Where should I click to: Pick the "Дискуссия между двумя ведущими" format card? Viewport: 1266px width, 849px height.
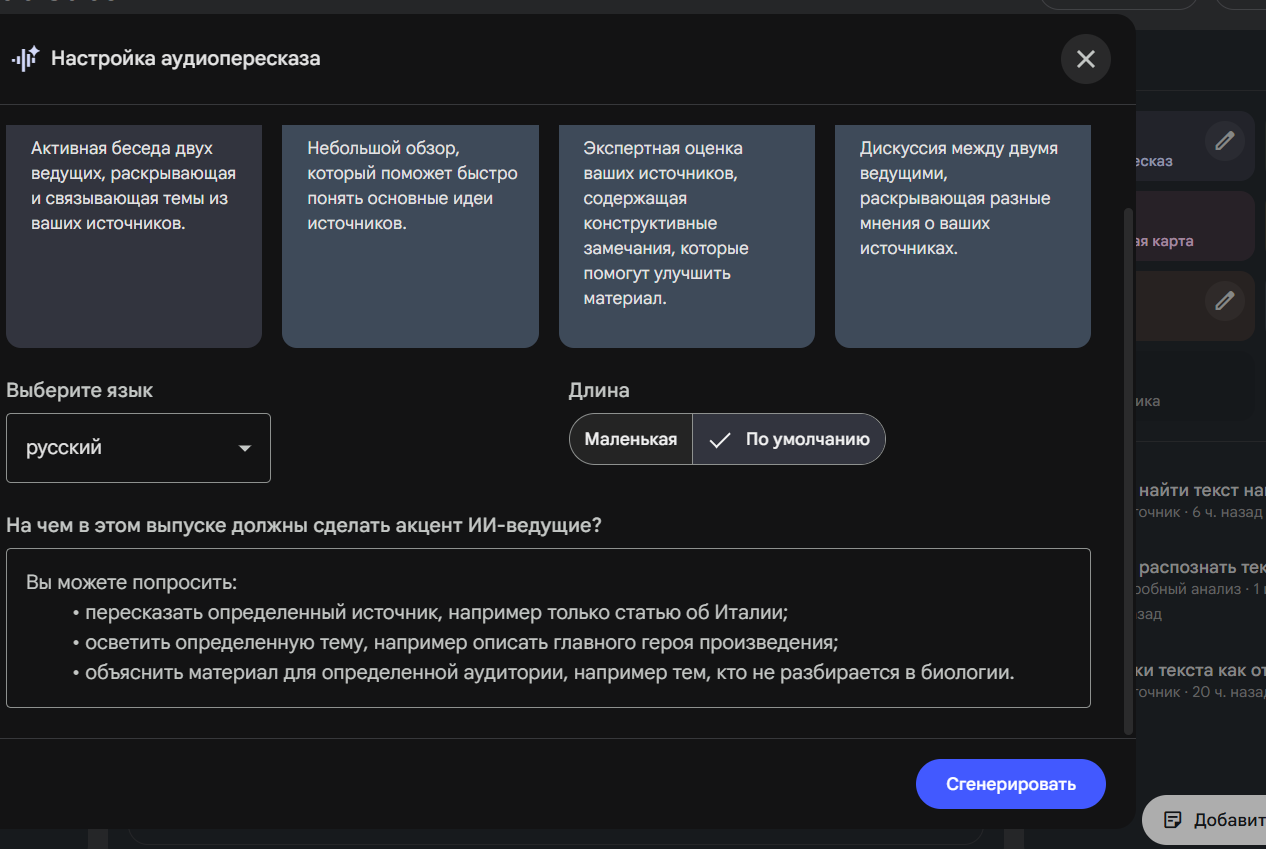pos(962,236)
